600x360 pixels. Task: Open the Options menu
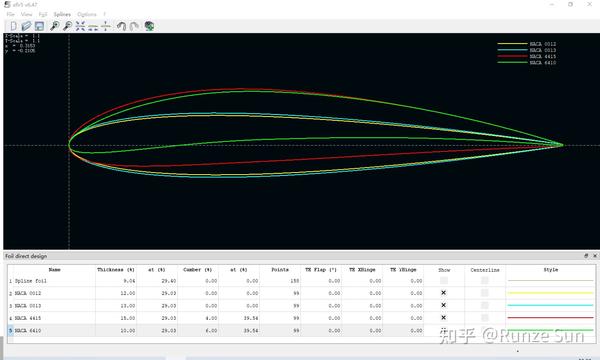[87, 14]
